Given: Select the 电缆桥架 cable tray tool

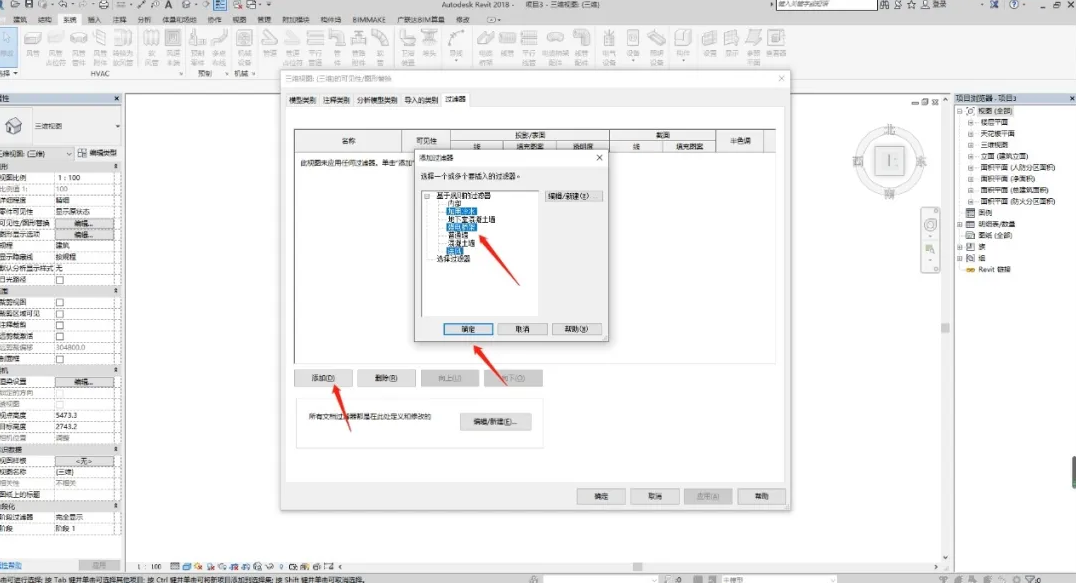Looking at the screenshot, I should pyautogui.click(x=485, y=47).
